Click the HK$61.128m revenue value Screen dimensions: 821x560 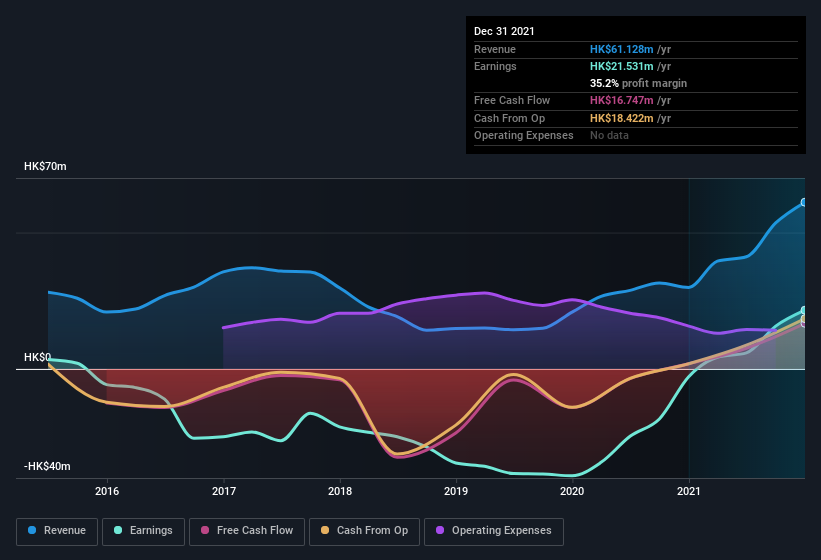point(622,49)
